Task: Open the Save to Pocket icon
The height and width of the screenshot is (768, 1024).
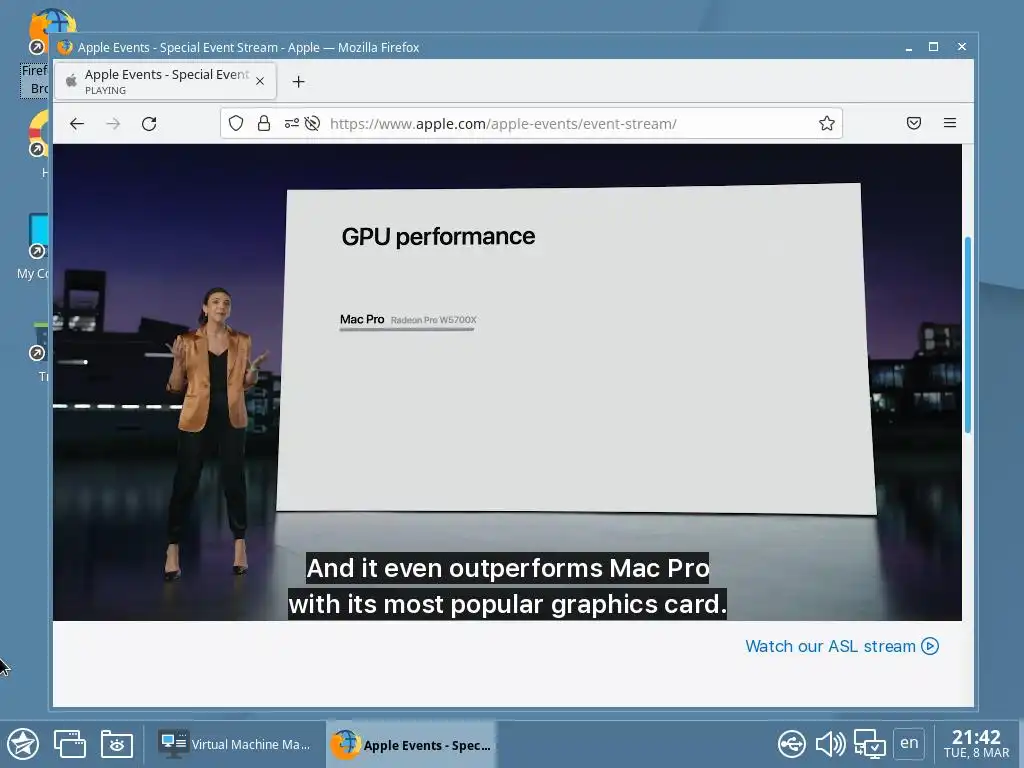Action: click(914, 123)
